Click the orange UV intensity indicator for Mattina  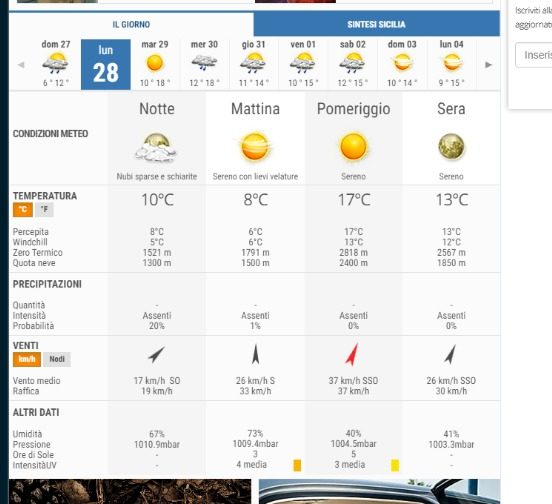click(x=297, y=465)
